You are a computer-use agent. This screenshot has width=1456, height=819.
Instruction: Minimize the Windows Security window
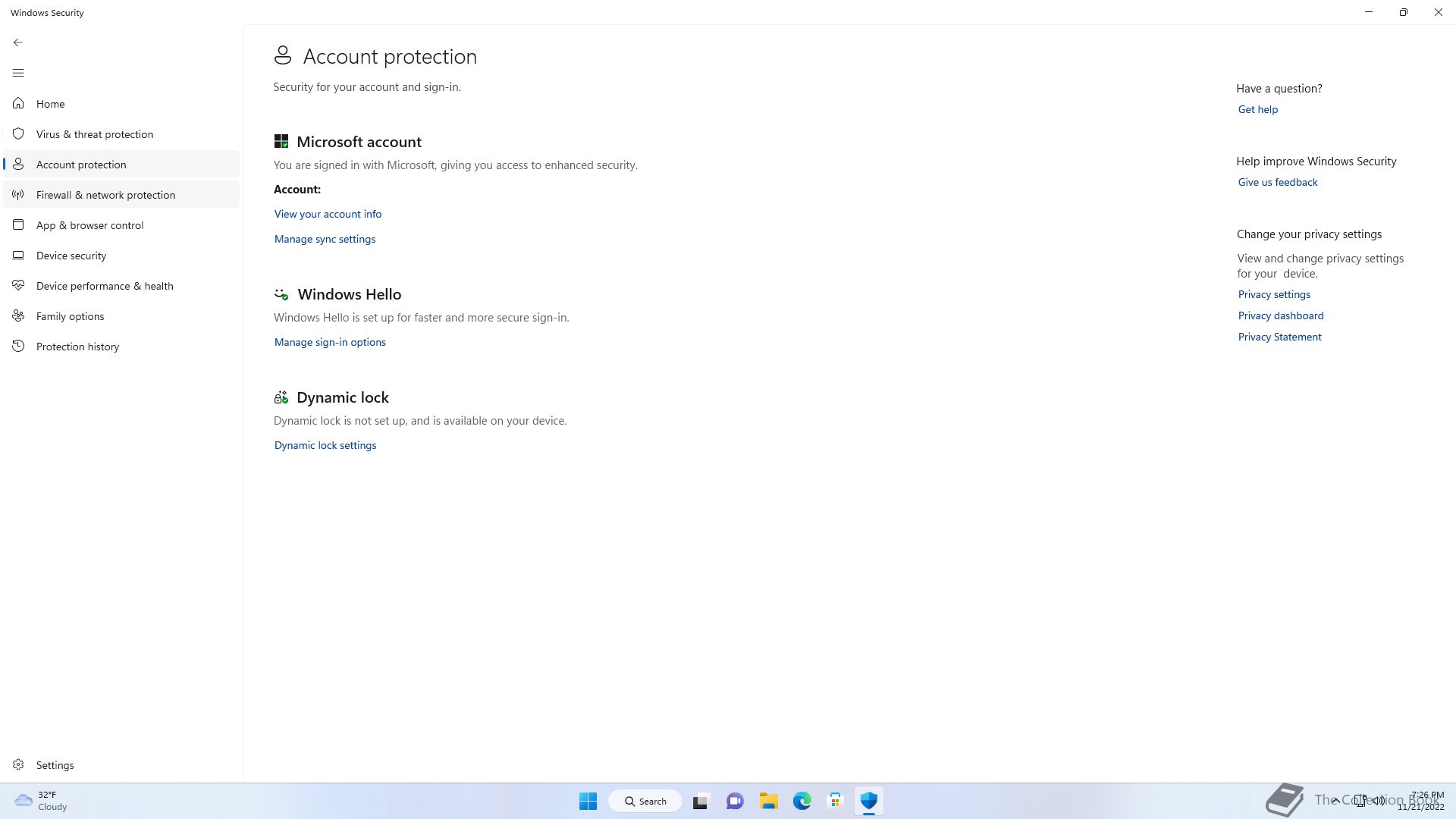[1369, 12]
